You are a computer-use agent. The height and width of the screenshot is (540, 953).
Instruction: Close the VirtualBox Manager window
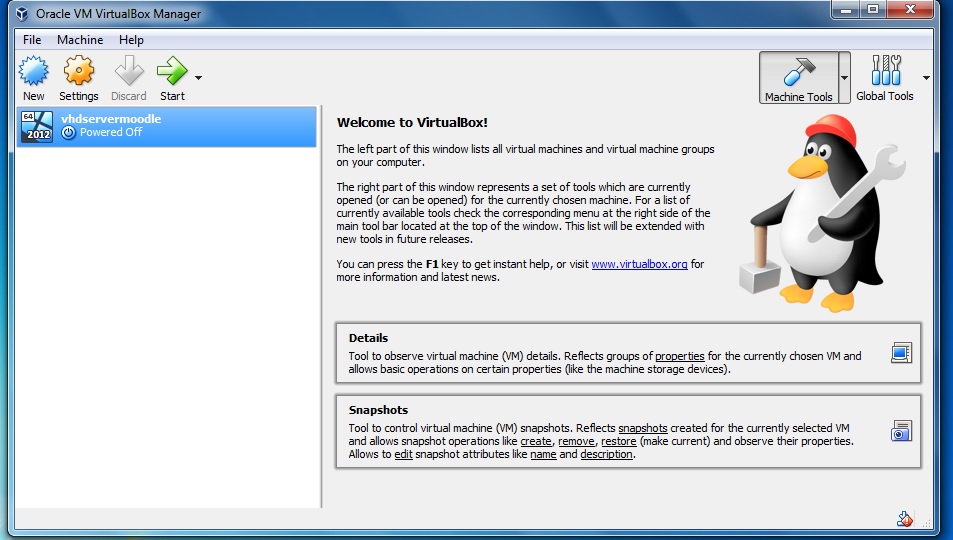(x=910, y=9)
